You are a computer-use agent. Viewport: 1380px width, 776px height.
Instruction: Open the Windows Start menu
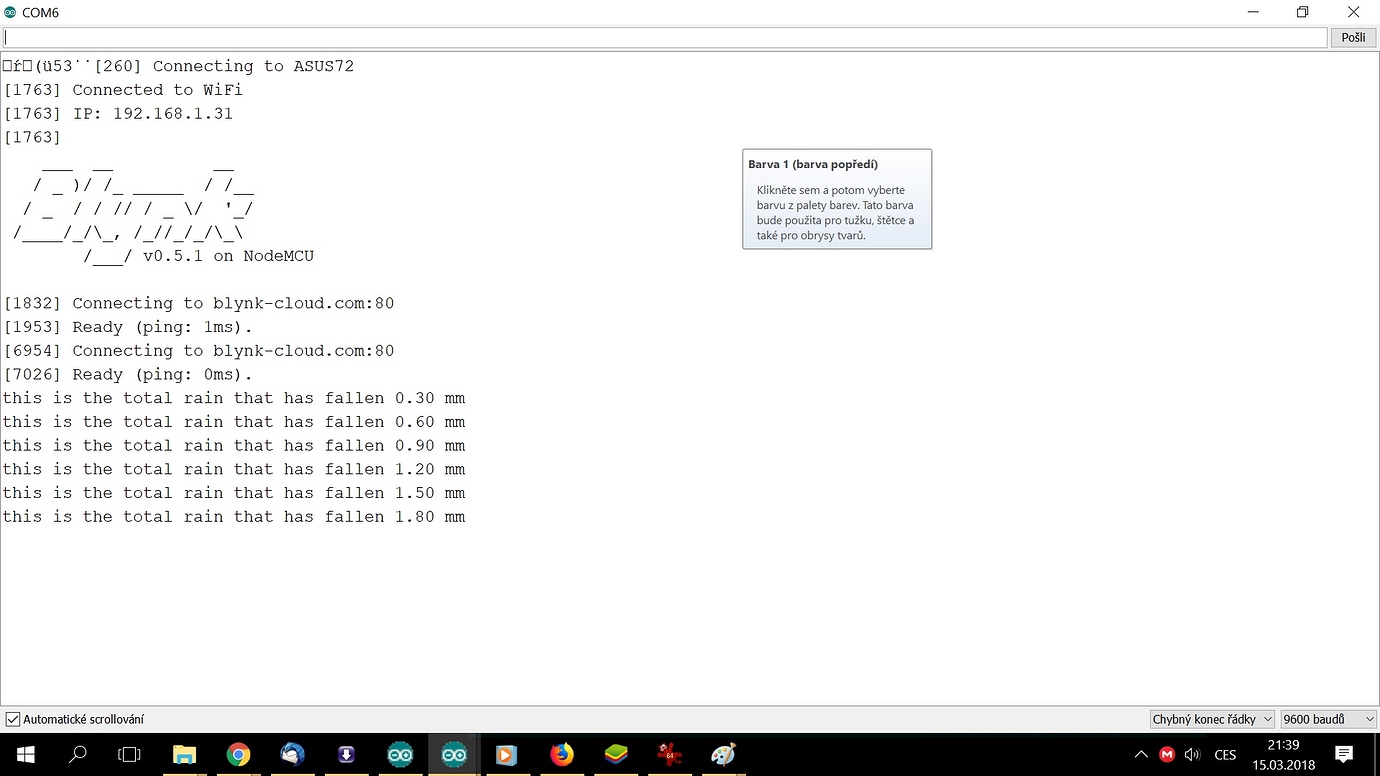point(24,754)
